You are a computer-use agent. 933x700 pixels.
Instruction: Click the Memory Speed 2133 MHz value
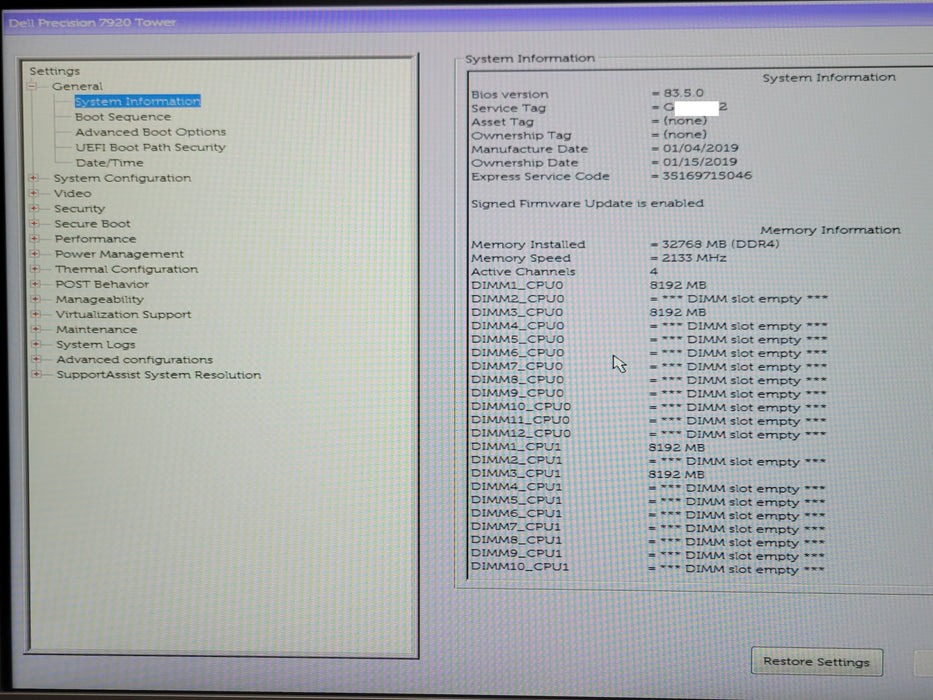(694, 258)
